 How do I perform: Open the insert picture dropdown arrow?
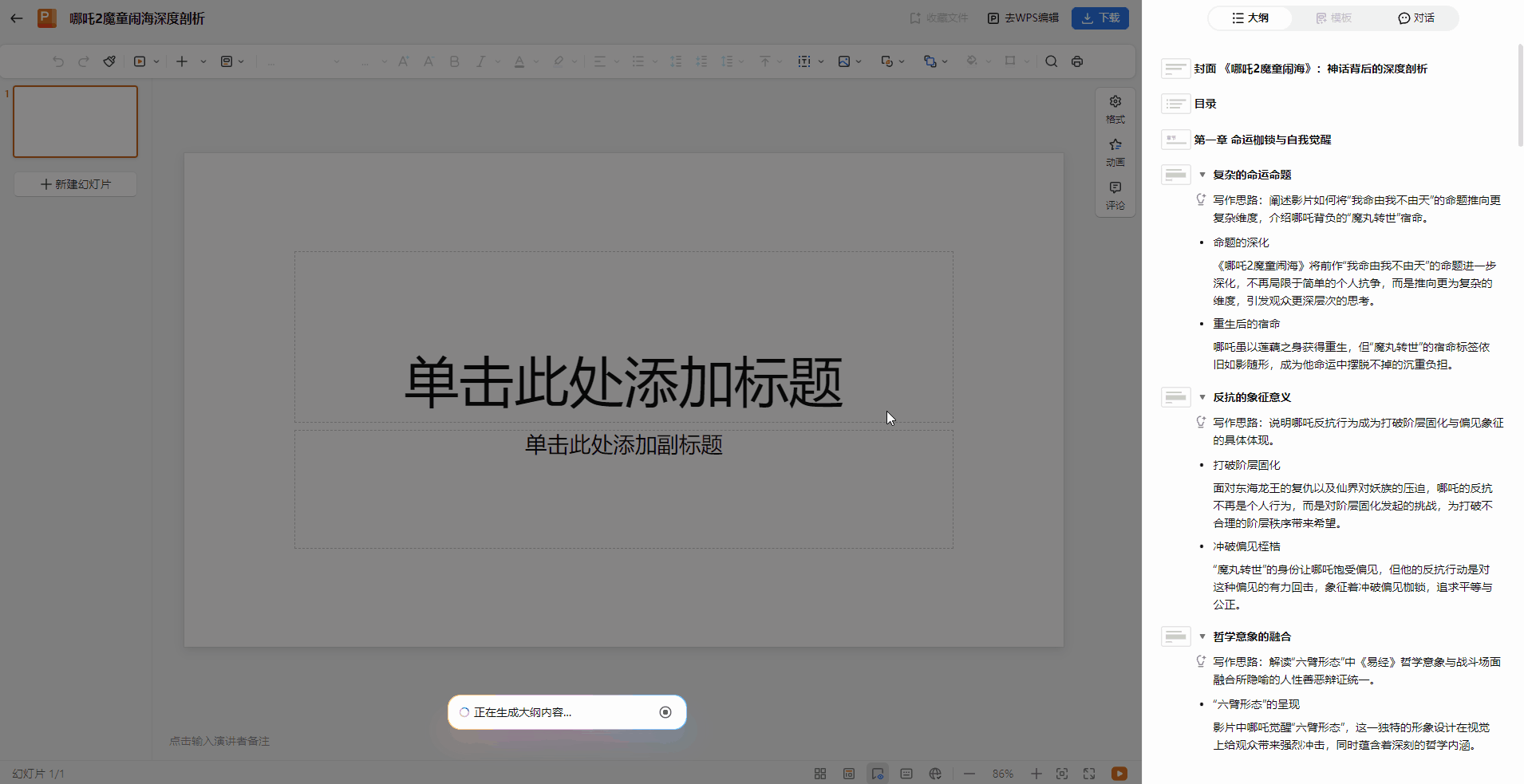coord(859,61)
